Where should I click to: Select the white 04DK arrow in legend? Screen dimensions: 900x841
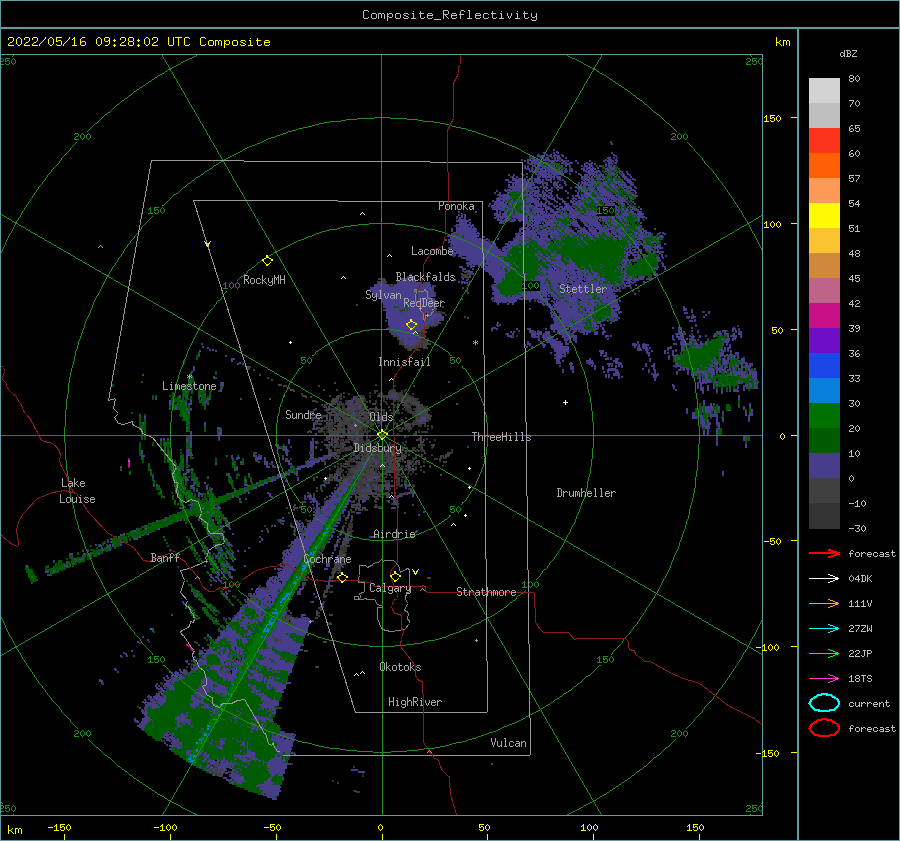[824, 579]
